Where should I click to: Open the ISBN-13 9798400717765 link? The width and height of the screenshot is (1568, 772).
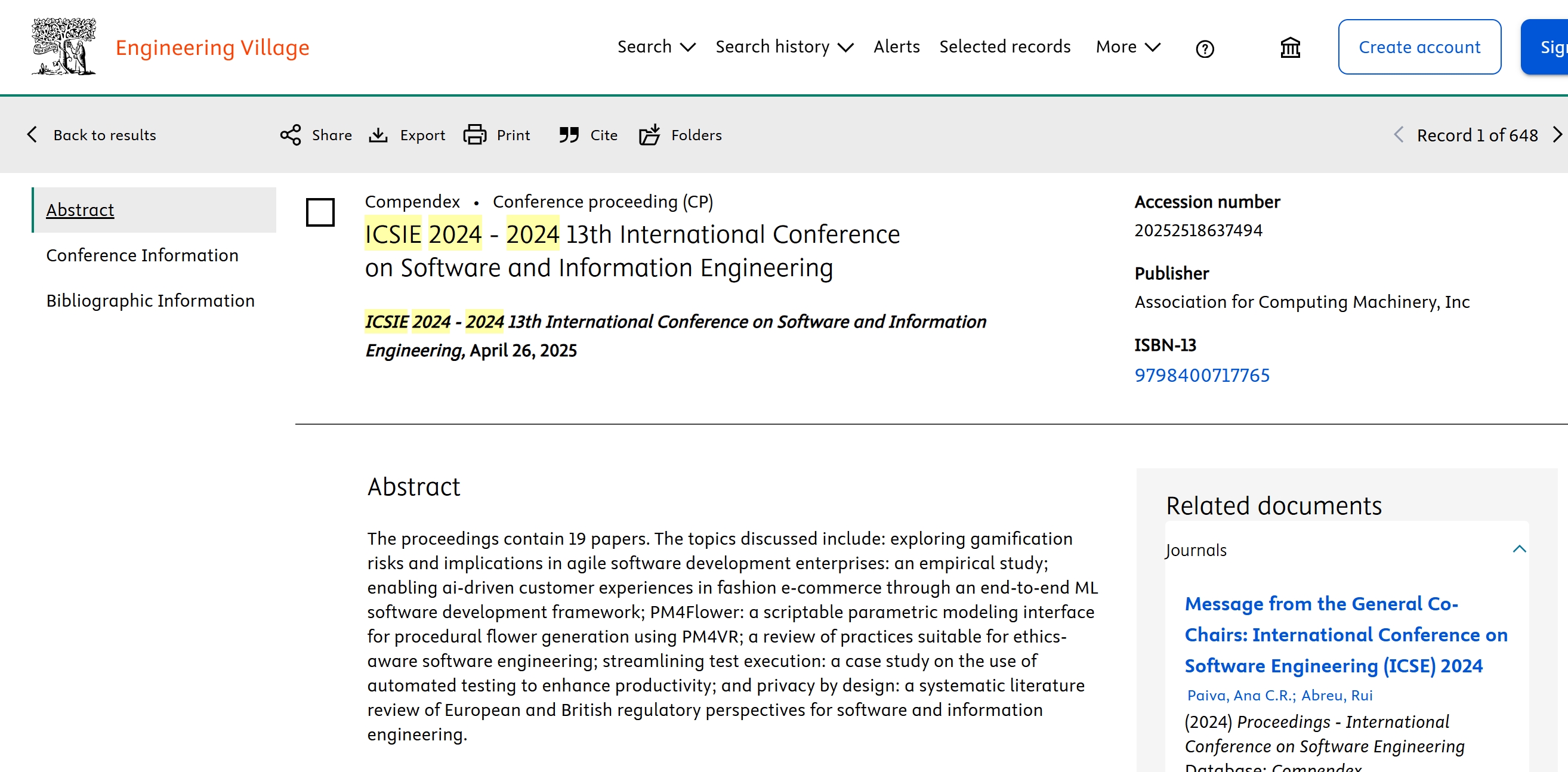(x=1202, y=375)
